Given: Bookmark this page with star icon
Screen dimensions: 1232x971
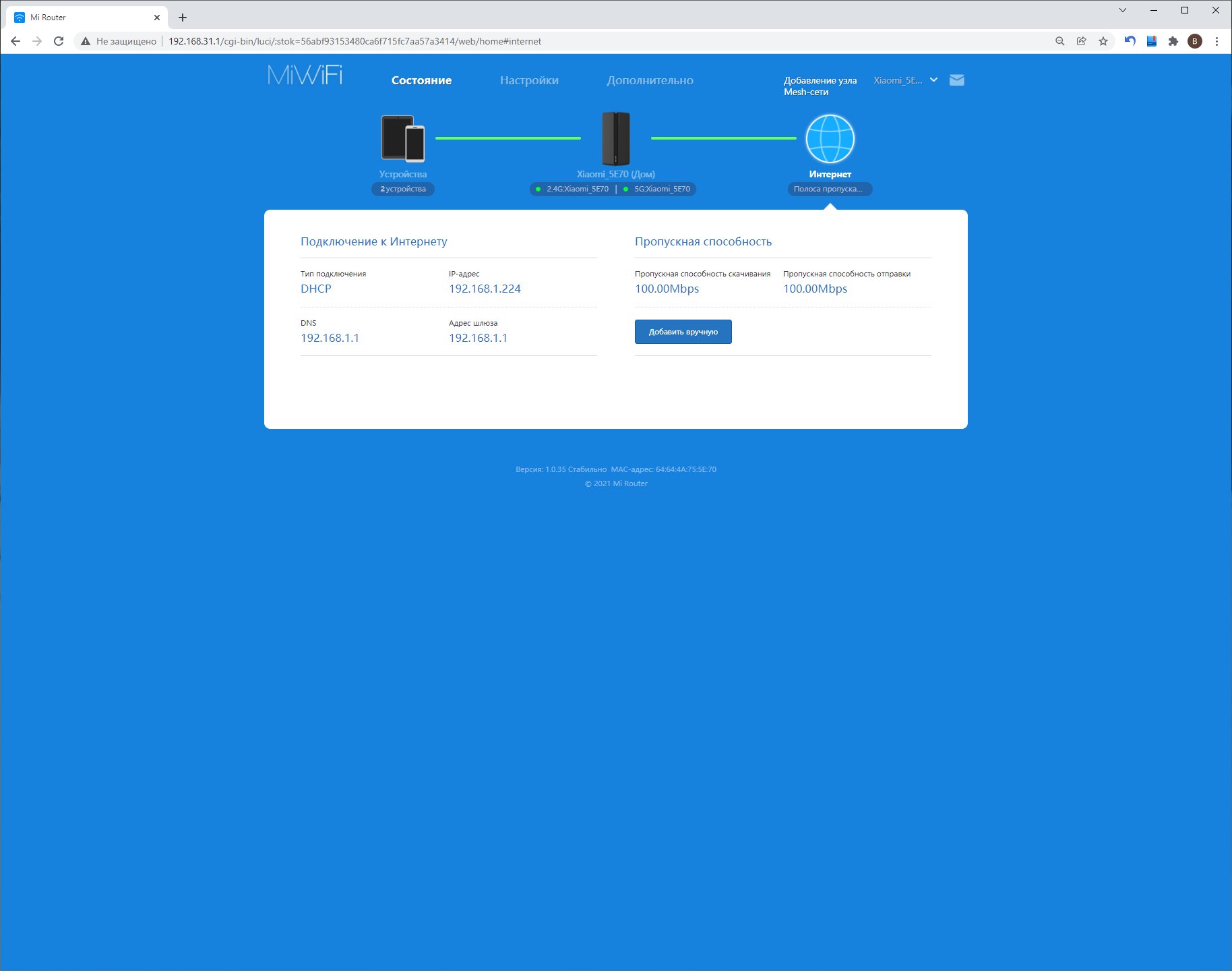Looking at the screenshot, I should pyautogui.click(x=1103, y=41).
